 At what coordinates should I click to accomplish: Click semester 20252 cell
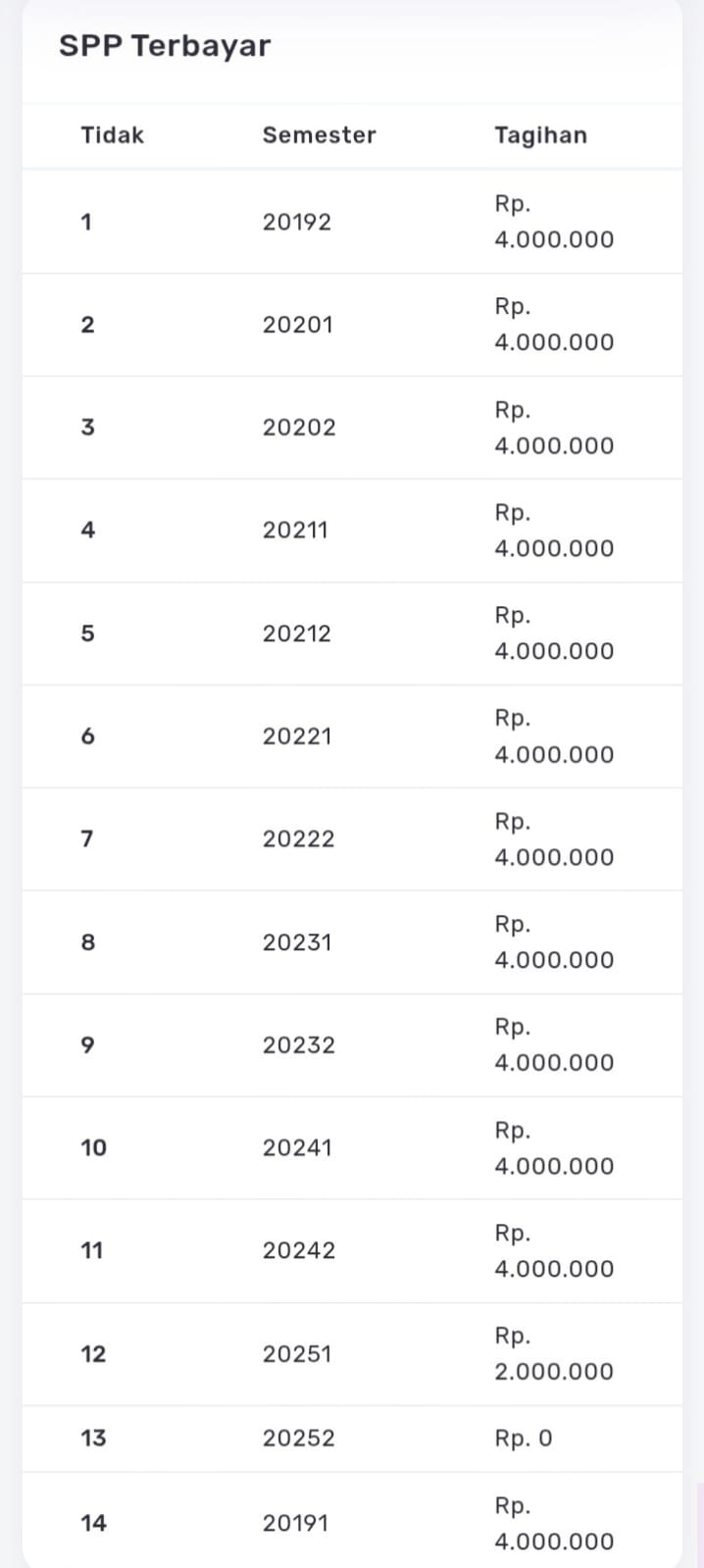pos(298,1439)
